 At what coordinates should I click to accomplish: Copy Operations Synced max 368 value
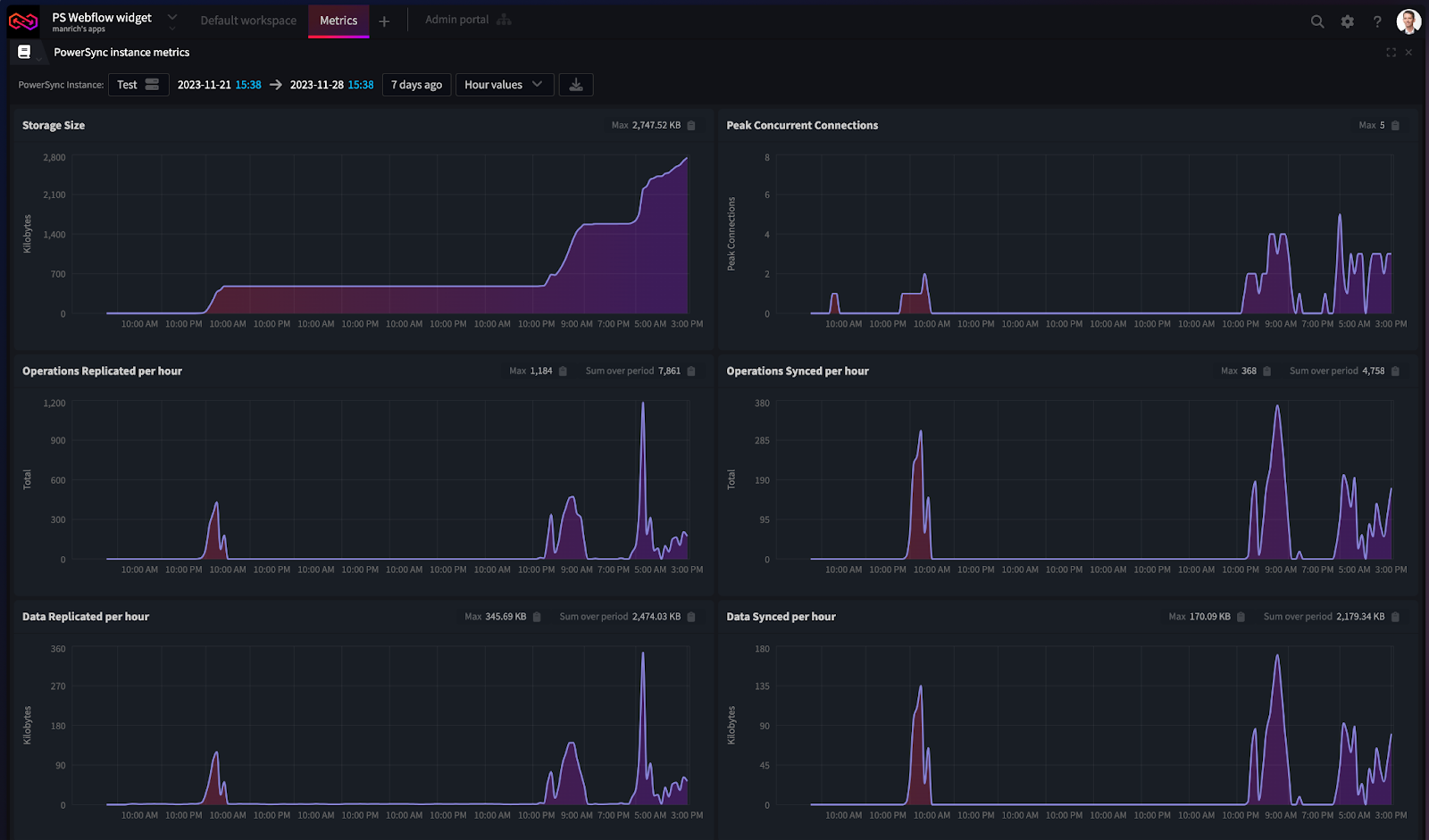(1266, 371)
